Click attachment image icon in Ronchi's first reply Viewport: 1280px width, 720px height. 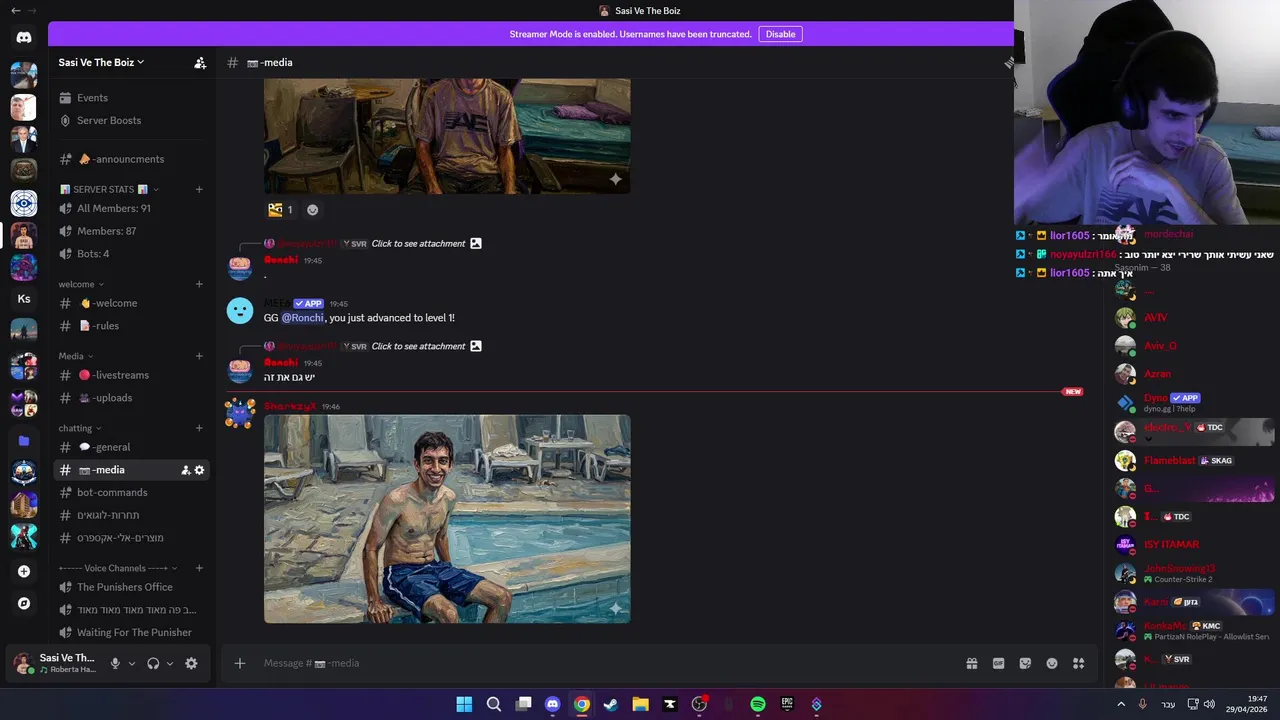(476, 243)
